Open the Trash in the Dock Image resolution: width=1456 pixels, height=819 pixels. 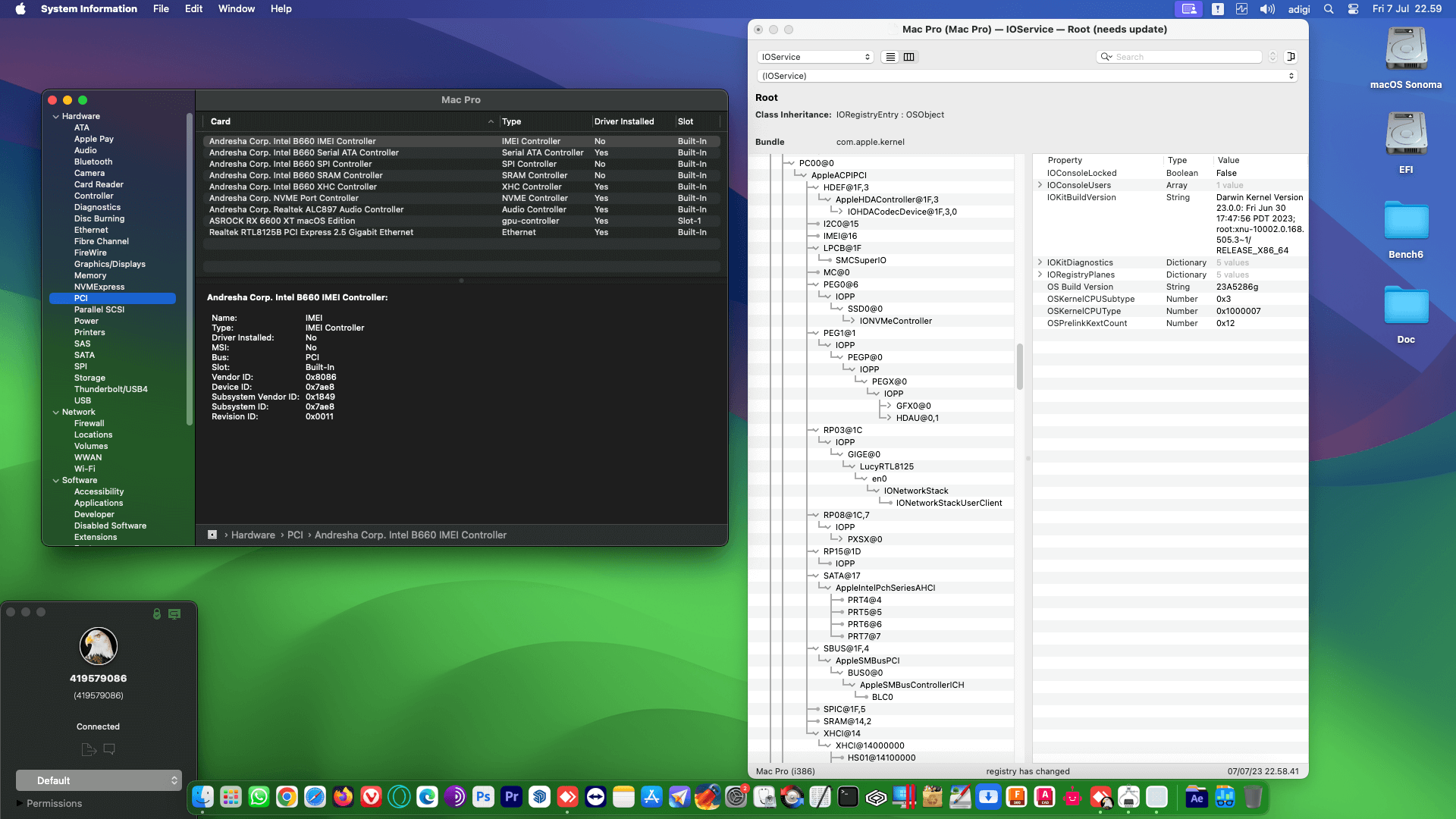pos(1253,797)
